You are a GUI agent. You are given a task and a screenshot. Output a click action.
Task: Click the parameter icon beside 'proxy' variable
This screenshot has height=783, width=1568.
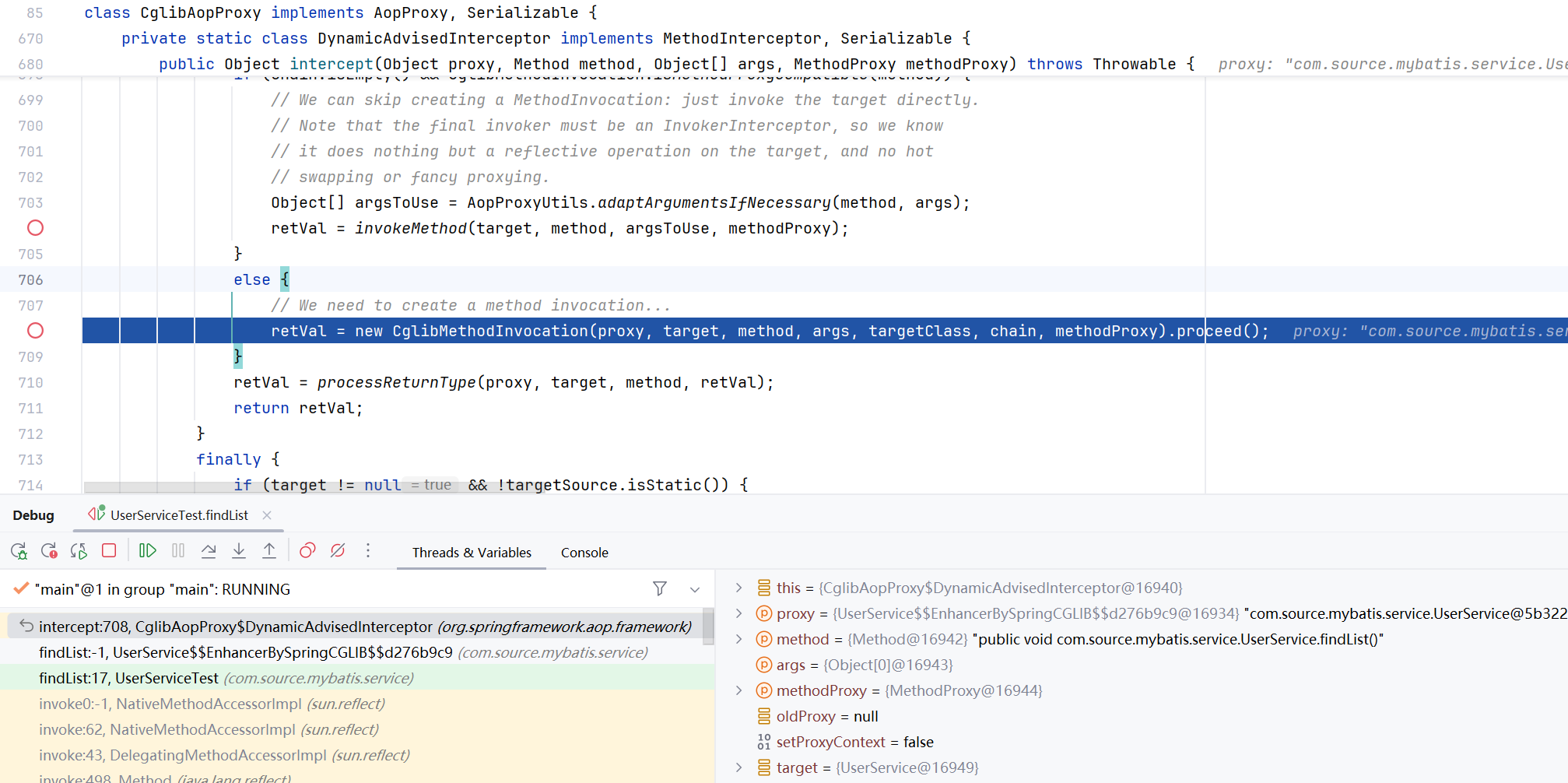point(764,613)
